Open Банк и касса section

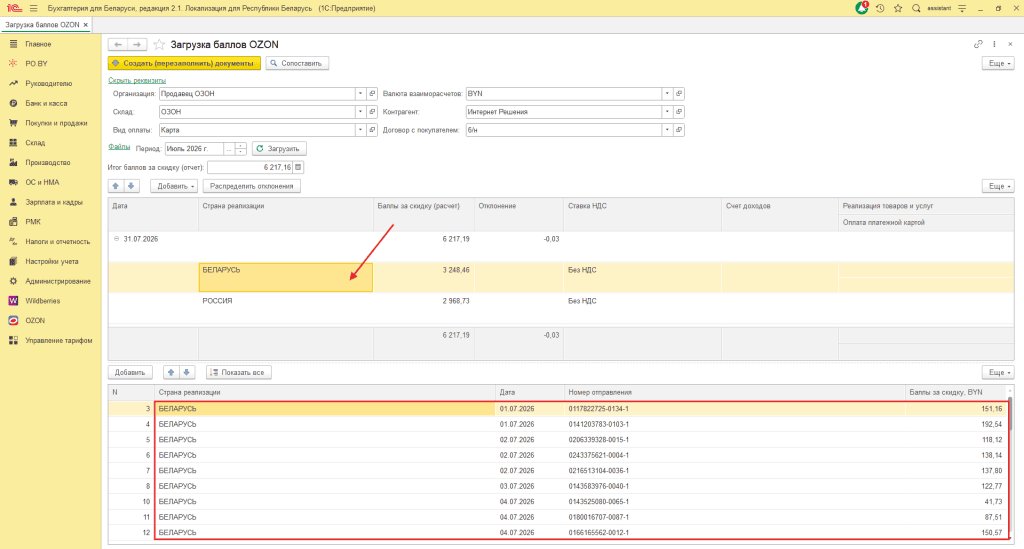click(46, 103)
